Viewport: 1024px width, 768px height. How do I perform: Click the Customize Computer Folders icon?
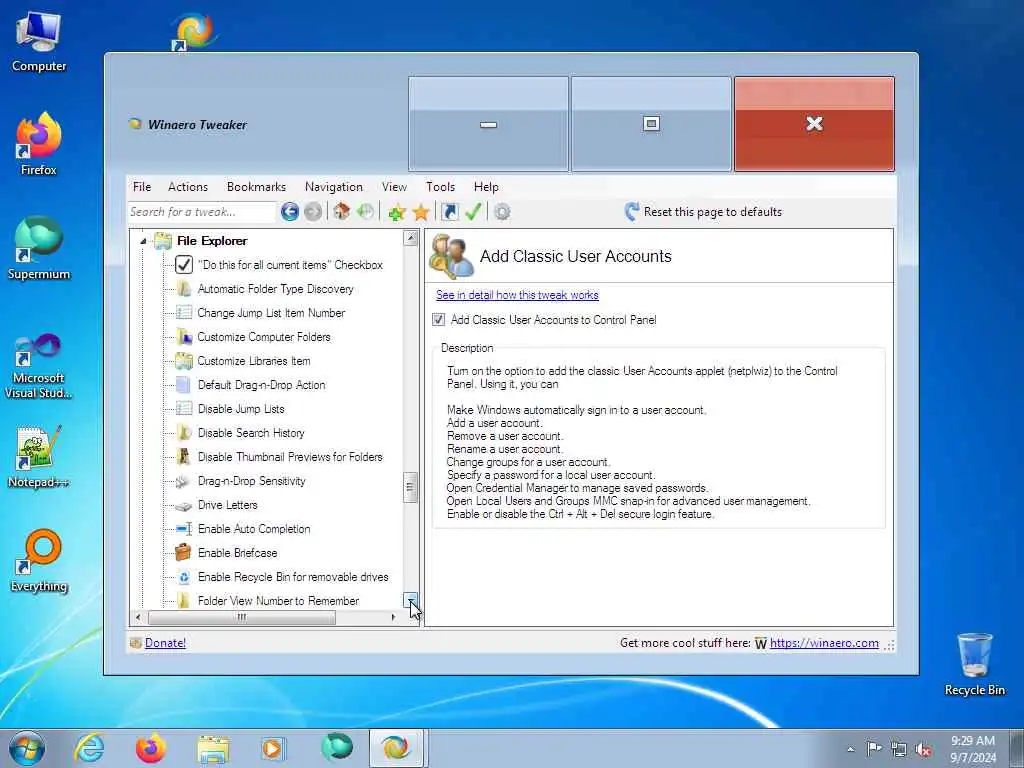click(x=184, y=337)
